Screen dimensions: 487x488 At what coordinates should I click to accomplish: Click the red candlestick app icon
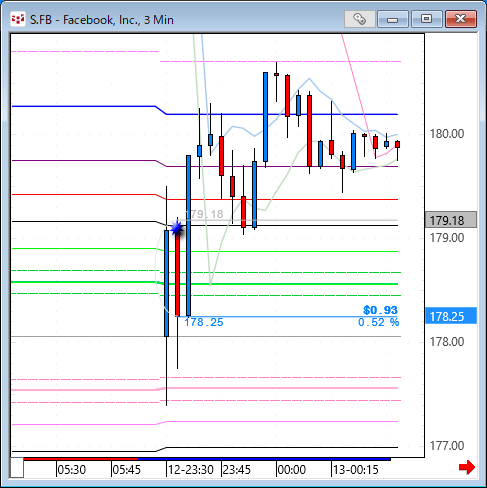click(18, 20)
